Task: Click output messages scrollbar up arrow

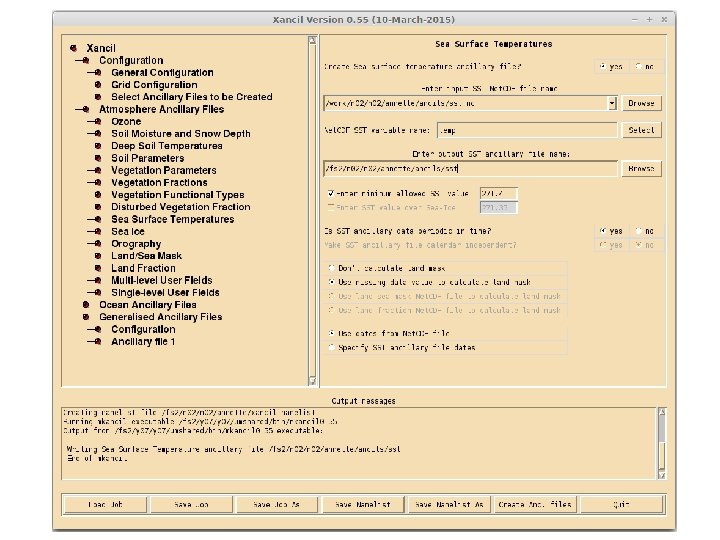Action: click(x=662, y=412)
